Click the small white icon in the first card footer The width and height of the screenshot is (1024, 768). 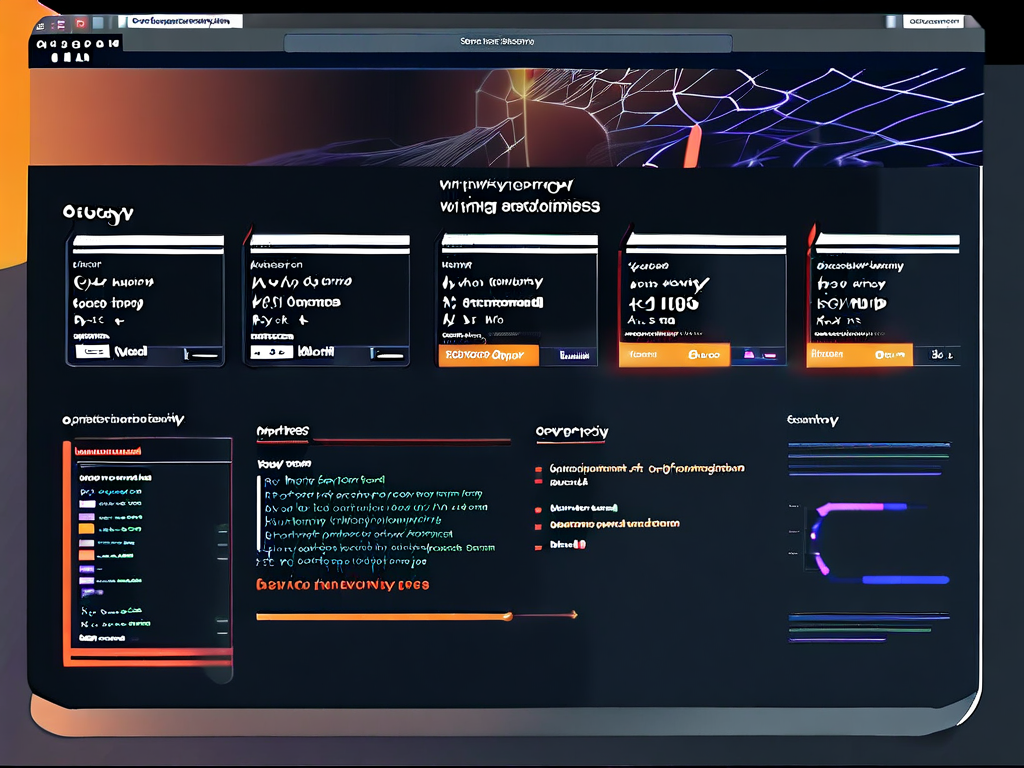pyautogui.click(x=92, y=353)
